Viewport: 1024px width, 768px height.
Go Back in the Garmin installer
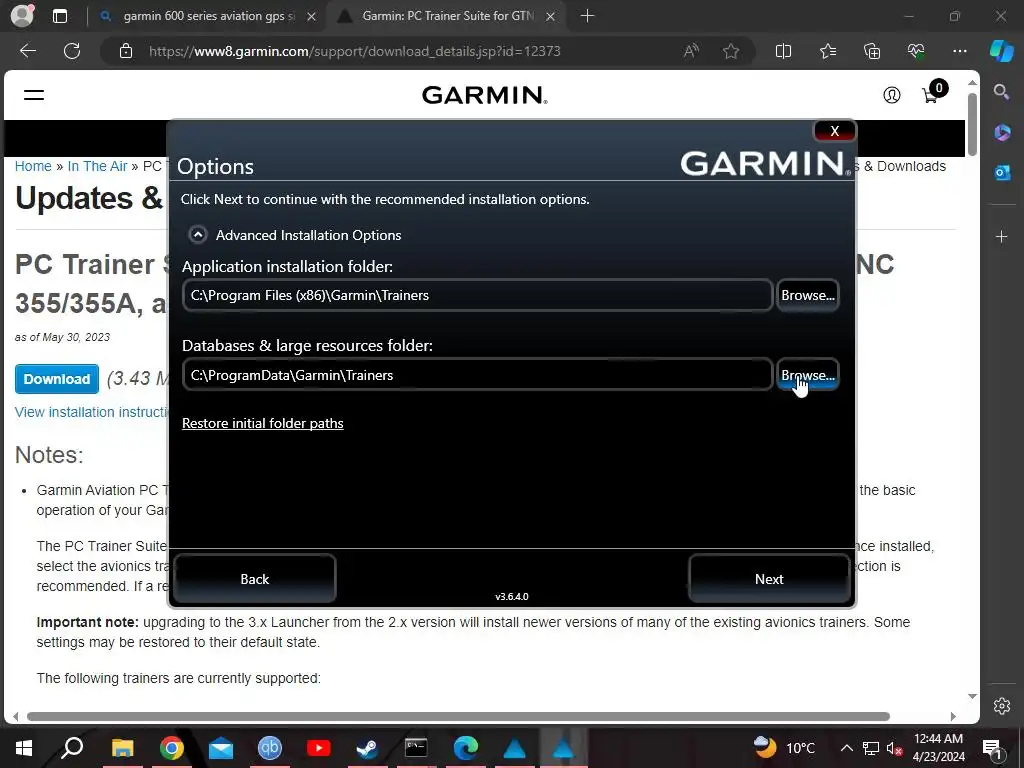pos(255,579)
